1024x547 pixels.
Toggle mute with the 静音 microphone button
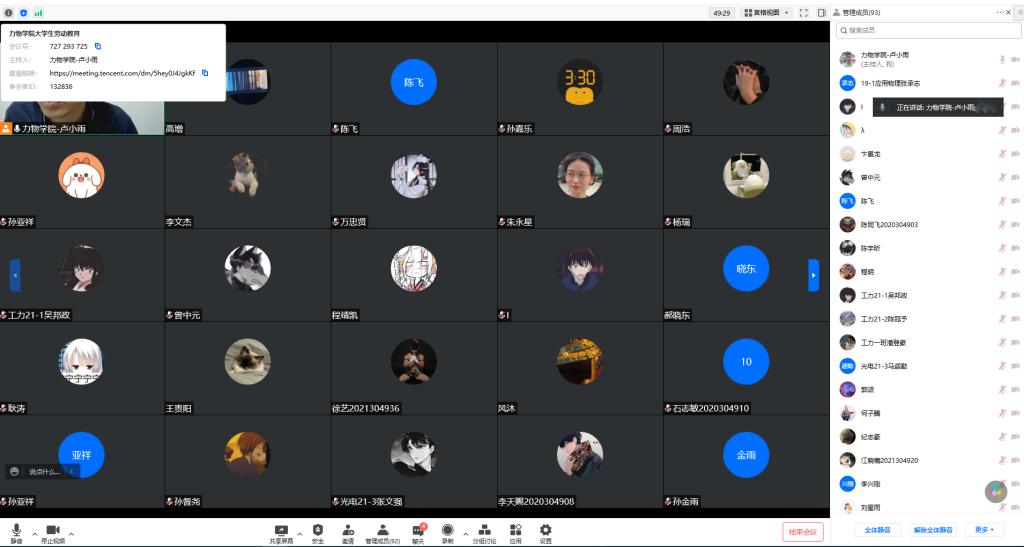(x=16, y=531)
